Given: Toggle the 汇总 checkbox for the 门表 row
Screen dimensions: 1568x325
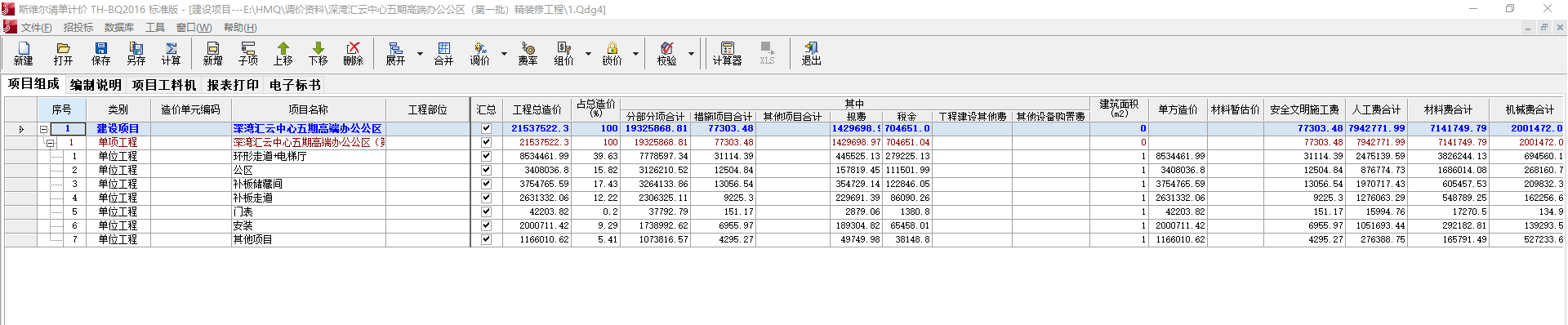Looking at the screenshot, I should (486, 211).
